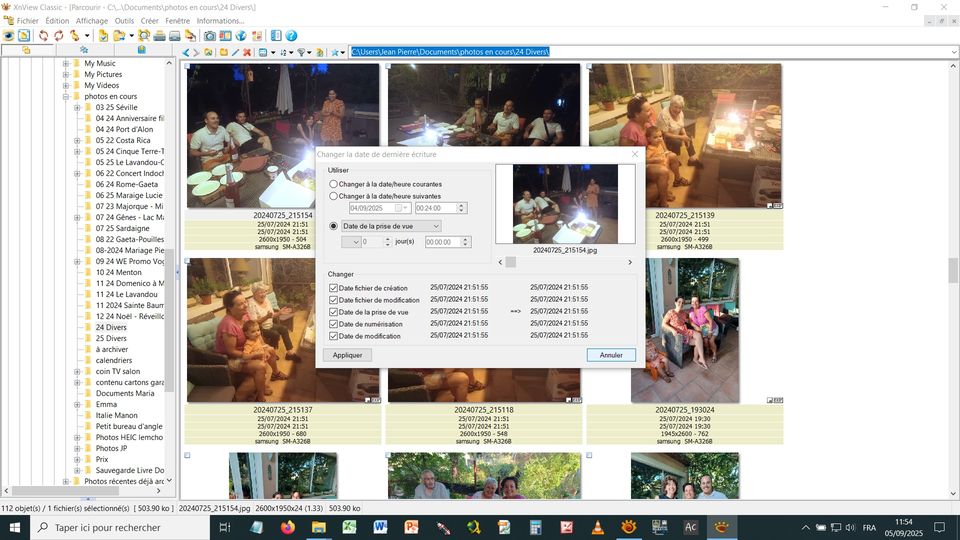This screenshot has height=540, width=960.
Task: Click the Print toolbar icon
Action: (159, 36)
